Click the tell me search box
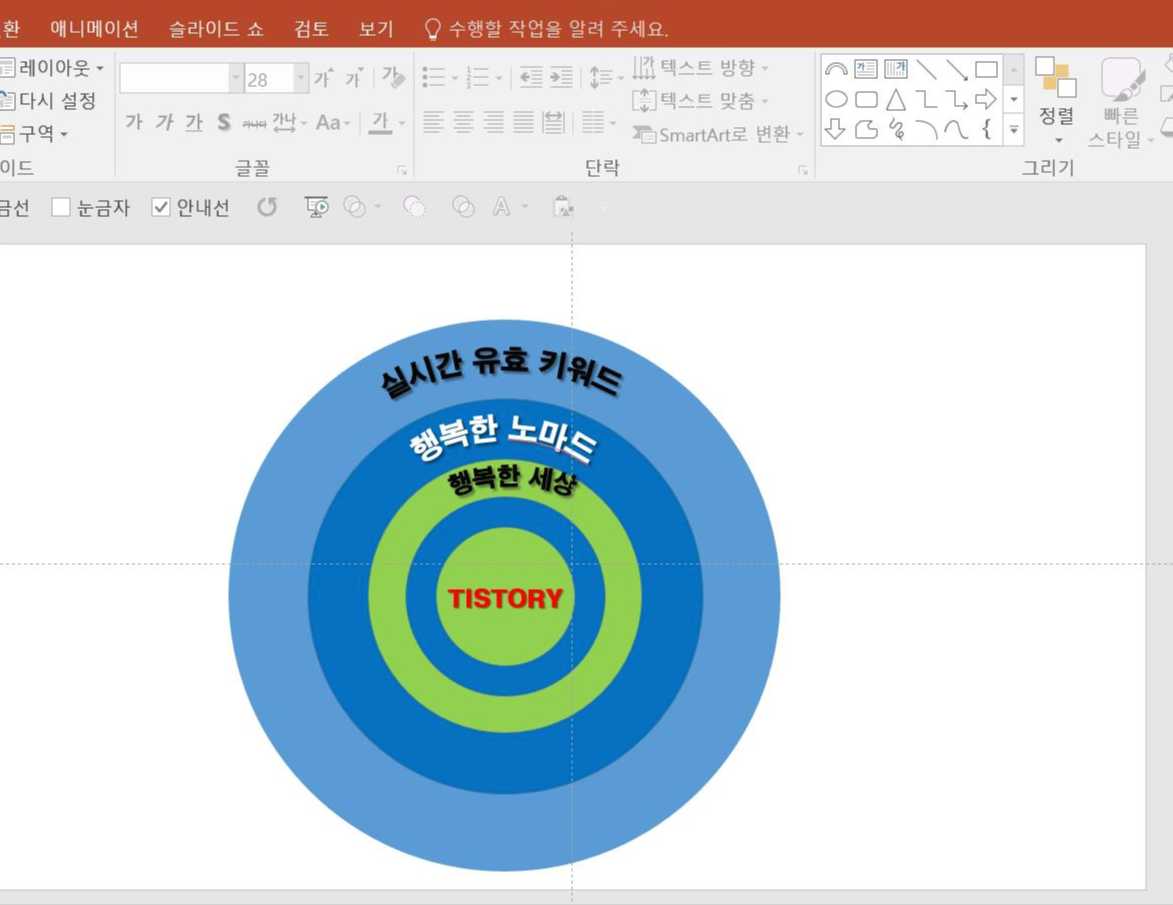Viewport: 1173px width, 905px height. (546, 28)
